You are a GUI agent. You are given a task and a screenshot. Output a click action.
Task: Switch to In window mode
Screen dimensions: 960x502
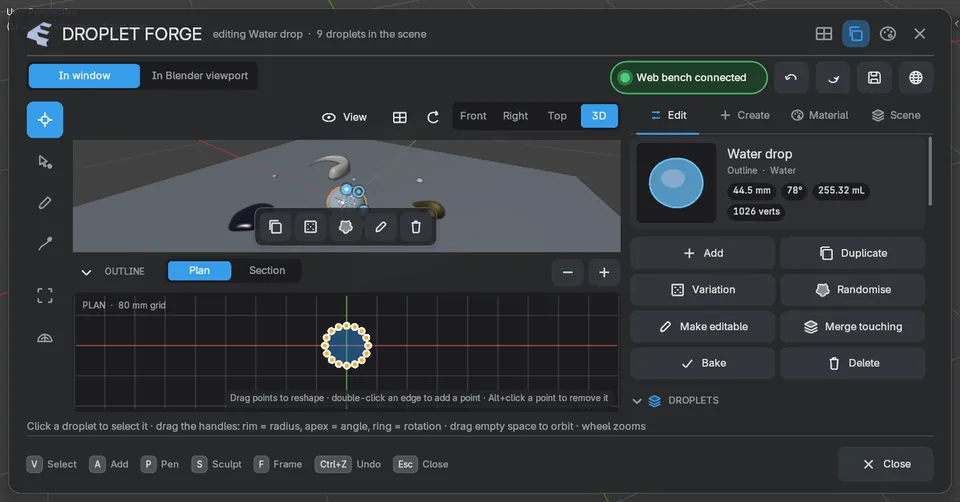click(84, 76)
